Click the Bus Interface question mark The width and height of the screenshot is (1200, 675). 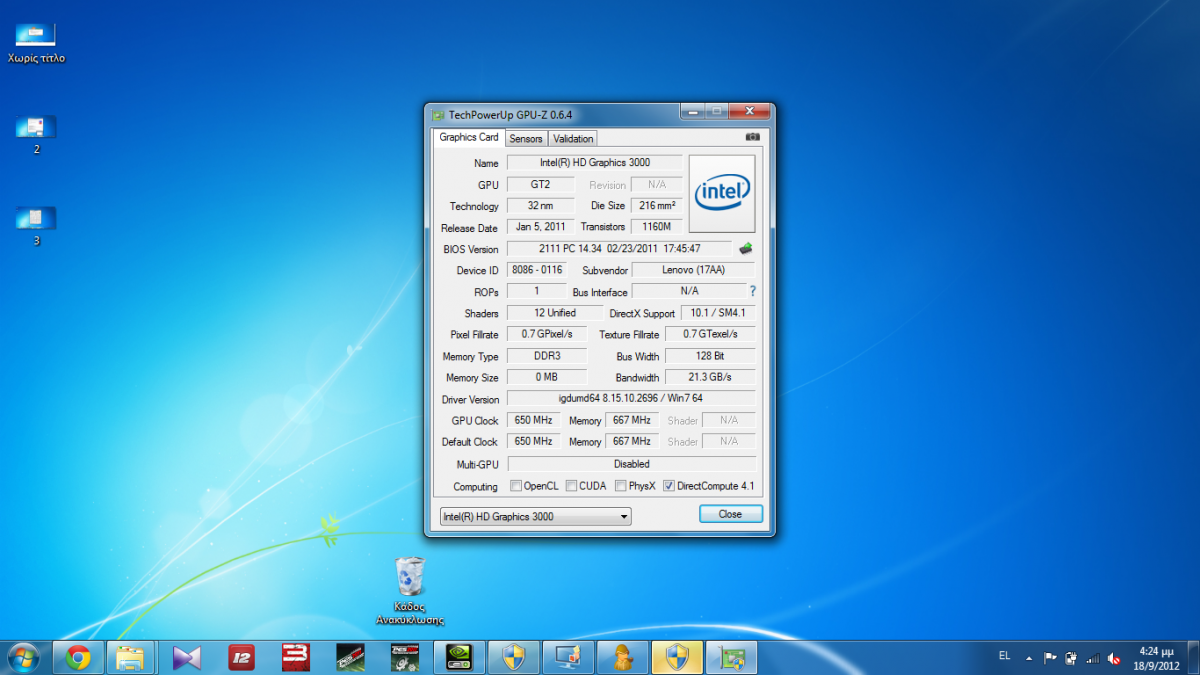[753, 291]
